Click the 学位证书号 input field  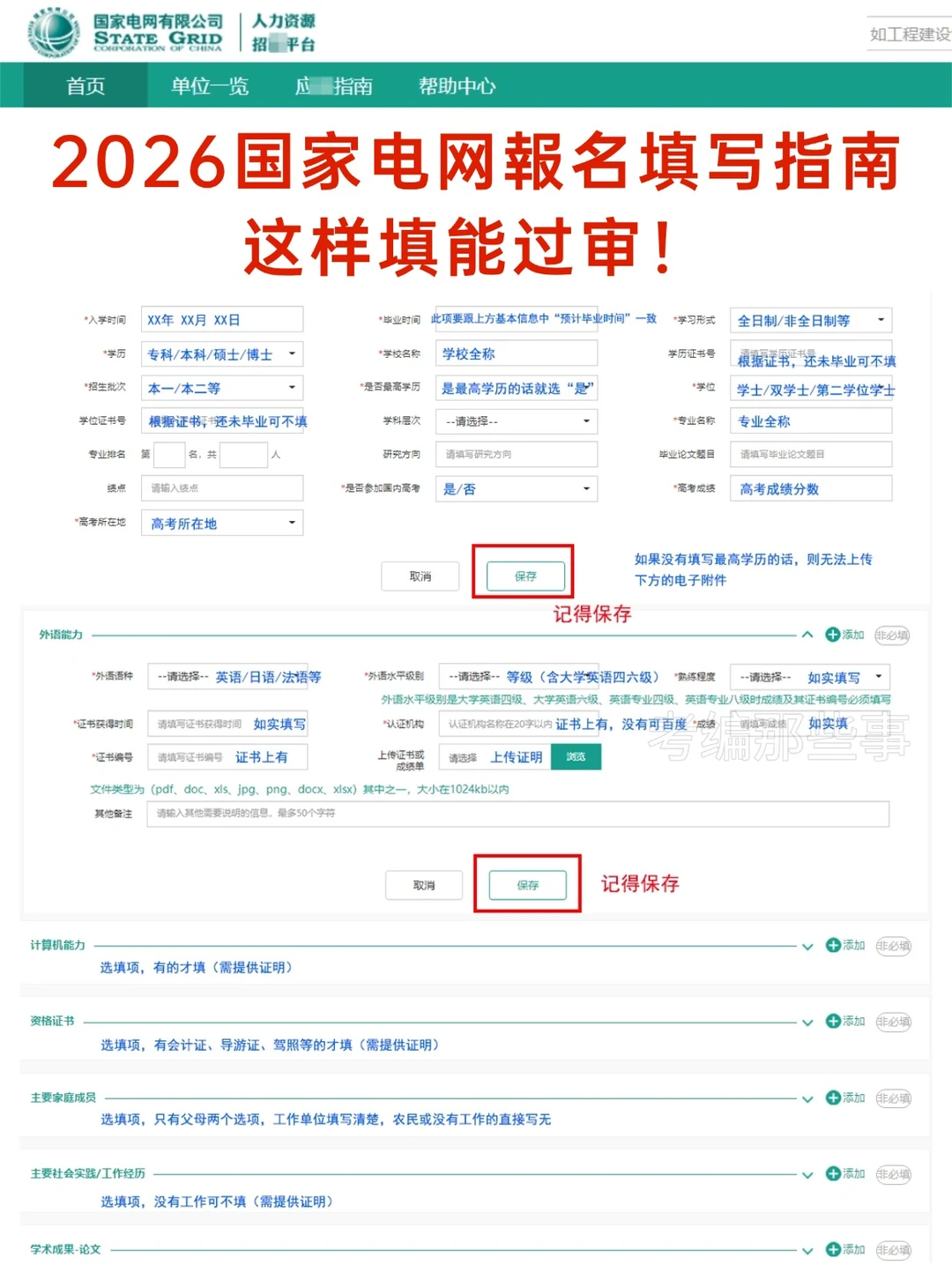222,421
